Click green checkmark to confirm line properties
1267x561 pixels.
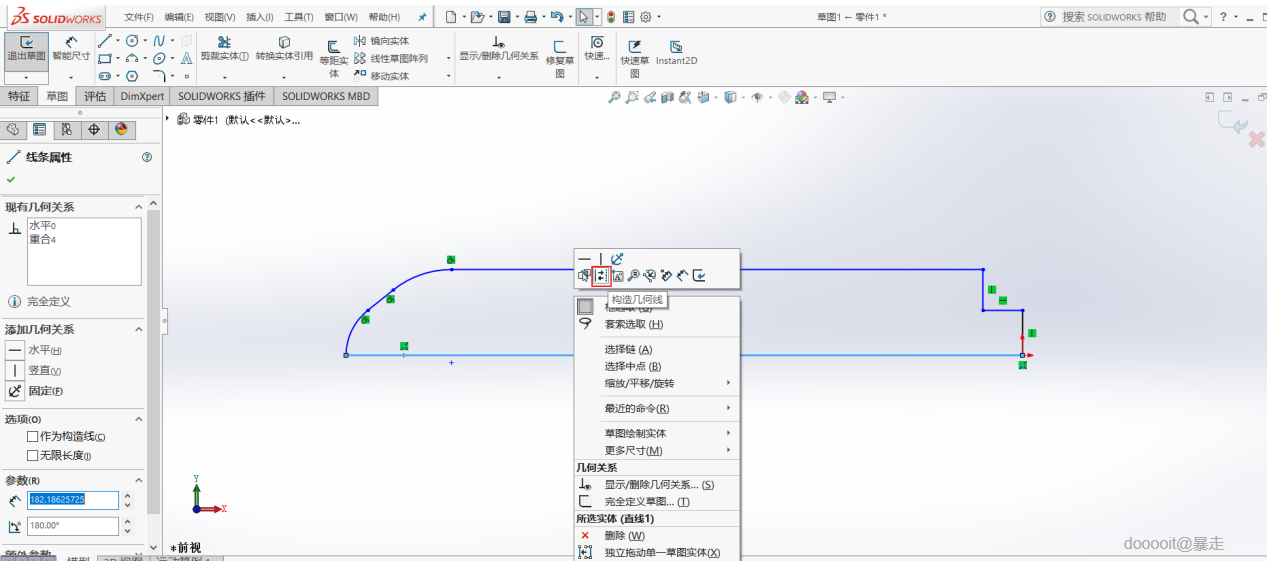tap(11, 180)
